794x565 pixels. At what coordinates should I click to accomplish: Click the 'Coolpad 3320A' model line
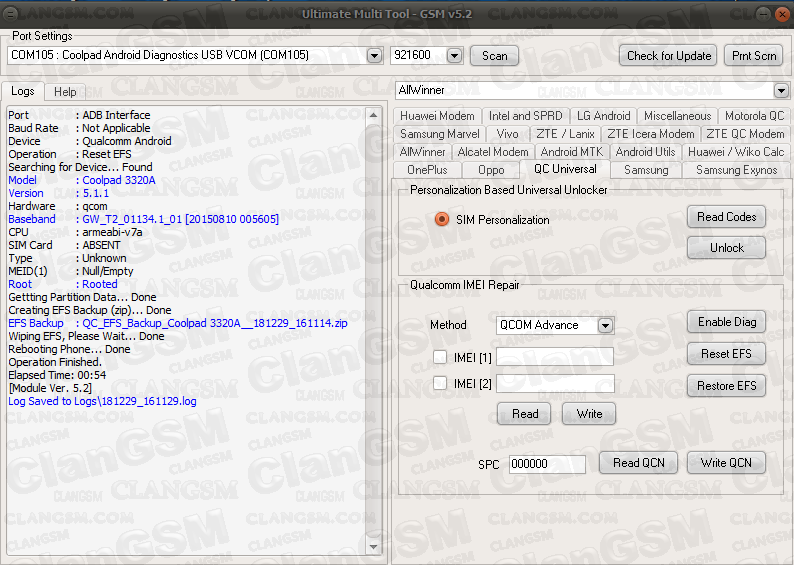[x=82, y=180]
